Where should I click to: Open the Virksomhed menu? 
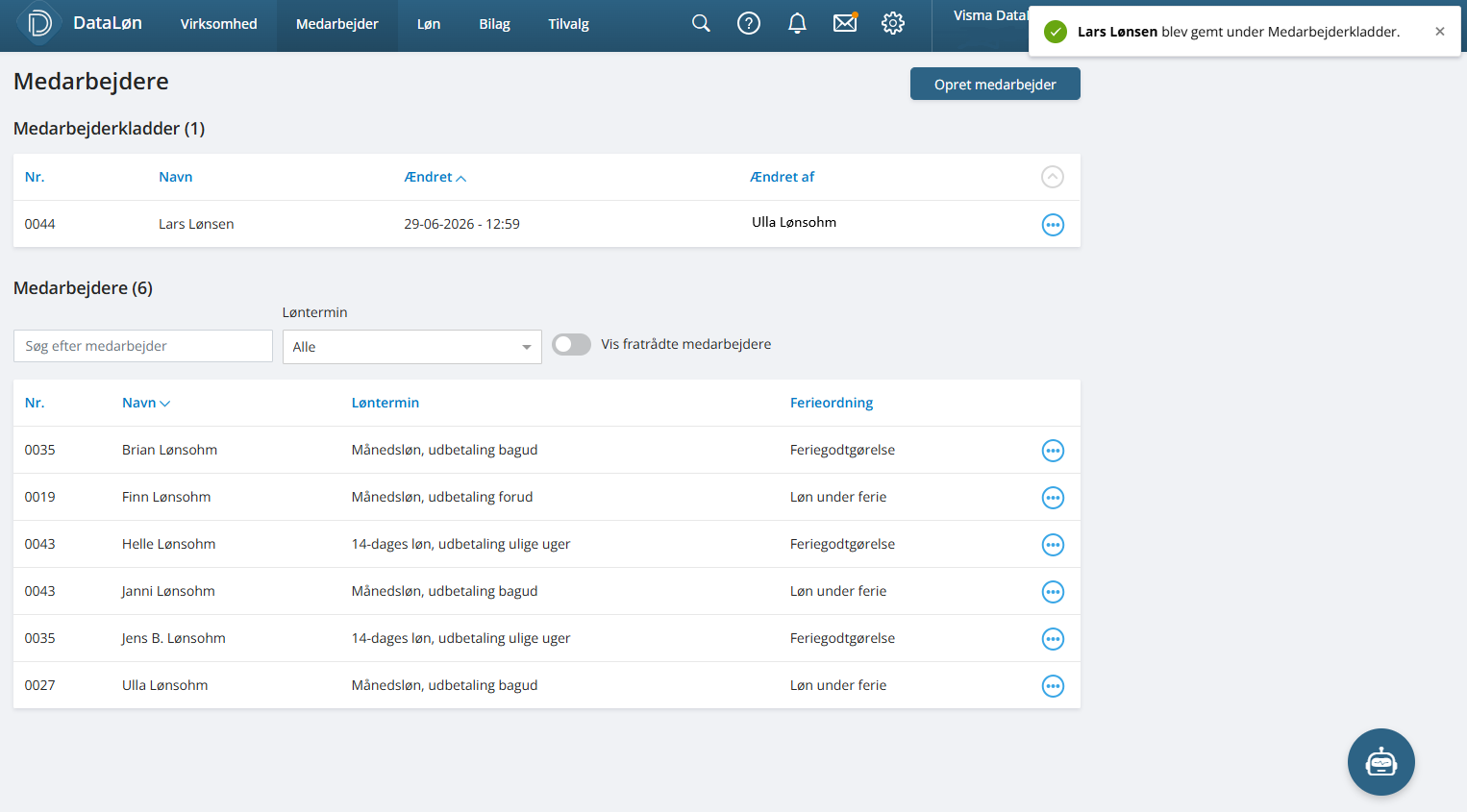[x=219, y=24]
